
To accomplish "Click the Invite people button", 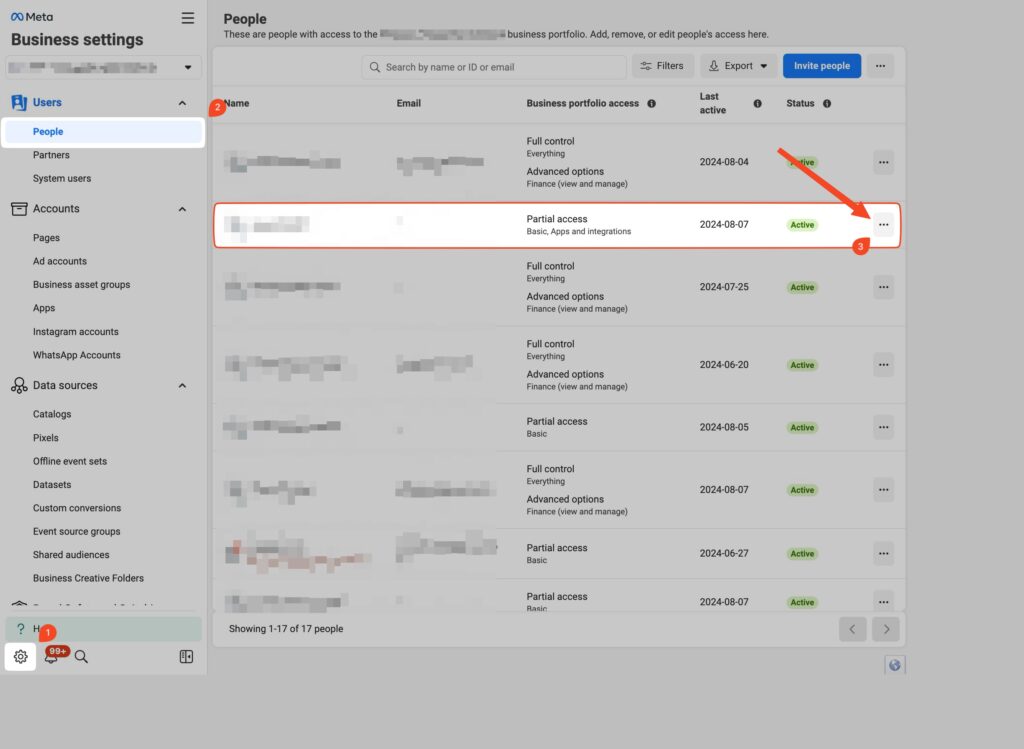I will pos(822,66).
